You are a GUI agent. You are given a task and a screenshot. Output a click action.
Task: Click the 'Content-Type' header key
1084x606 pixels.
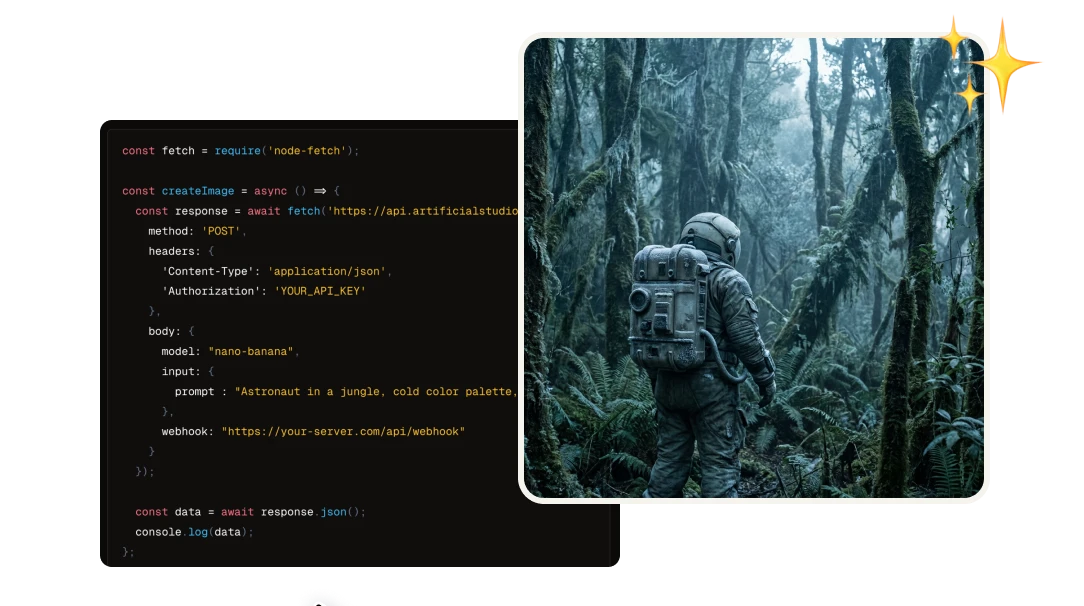[x=208, y=271]
